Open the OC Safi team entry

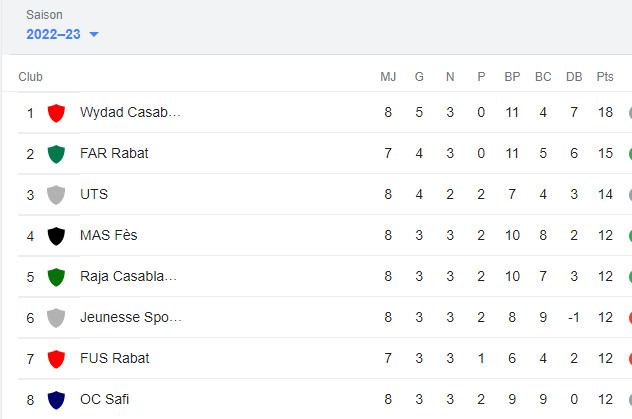pos(104,399)
